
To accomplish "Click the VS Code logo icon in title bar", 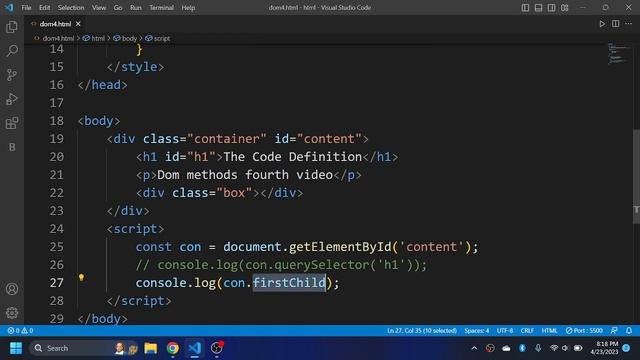I will [x=9, y=8].
